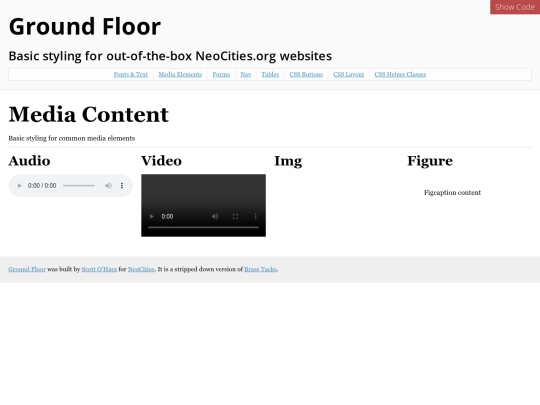Click the Figcaption content text
Viewport: 540px width, 405px height.
coord(452,193)
